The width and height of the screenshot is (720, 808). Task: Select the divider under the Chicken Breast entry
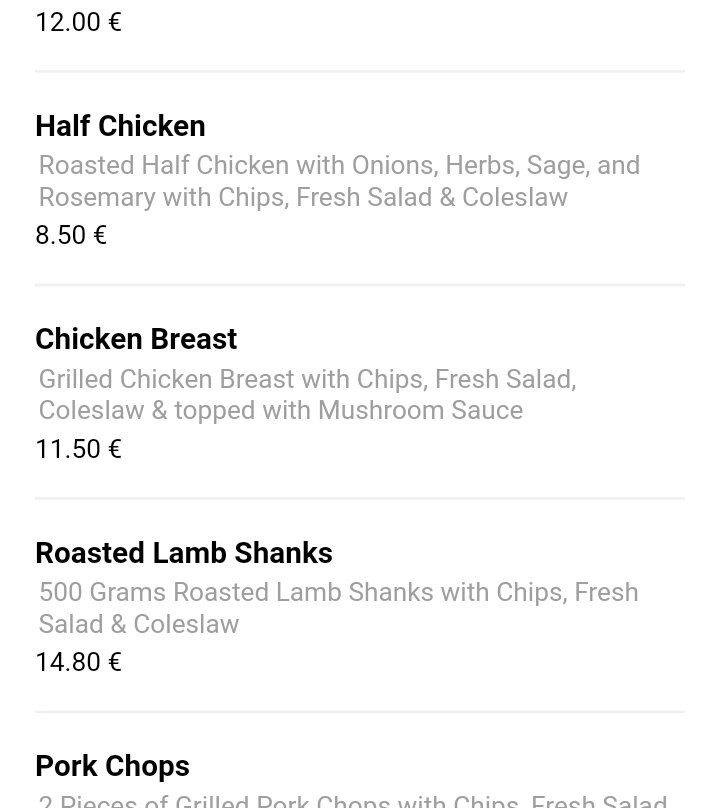pos(360,498)
